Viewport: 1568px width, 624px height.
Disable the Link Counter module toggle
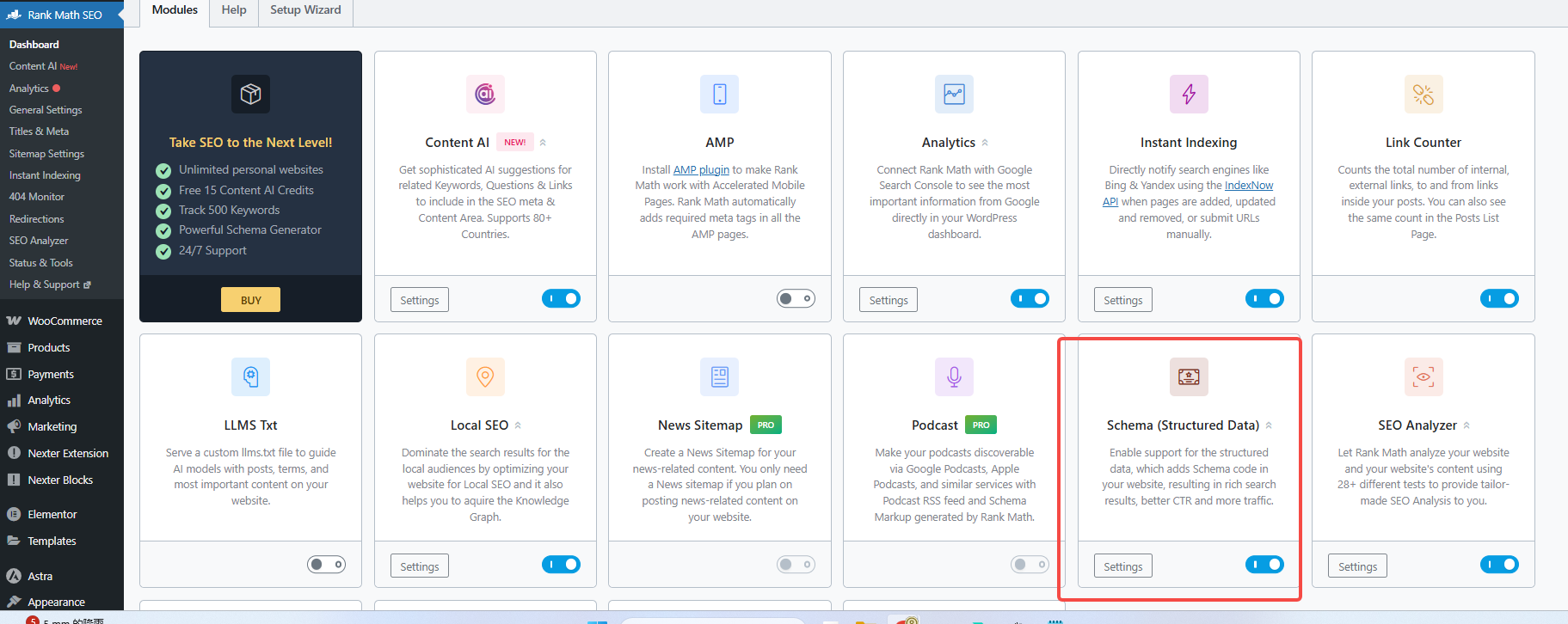tap(1499, 298)
